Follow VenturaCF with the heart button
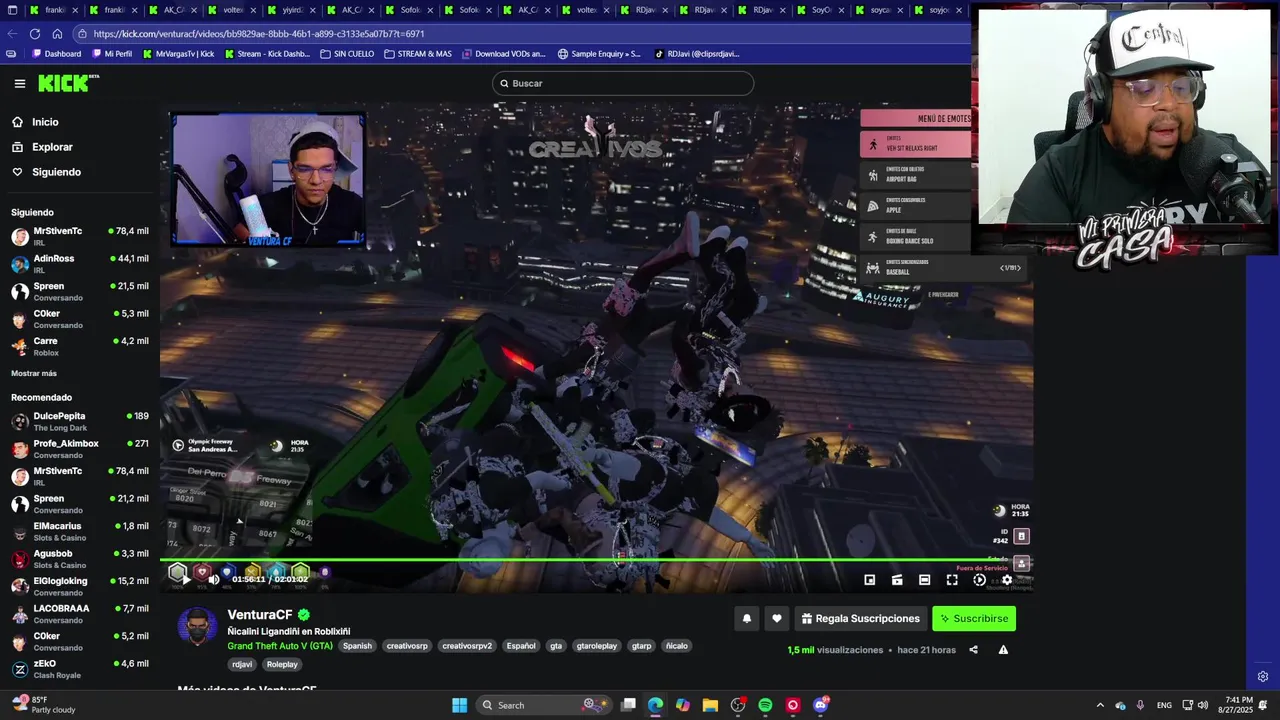Screen dimensions: 1280x720 tap(777, 619)
